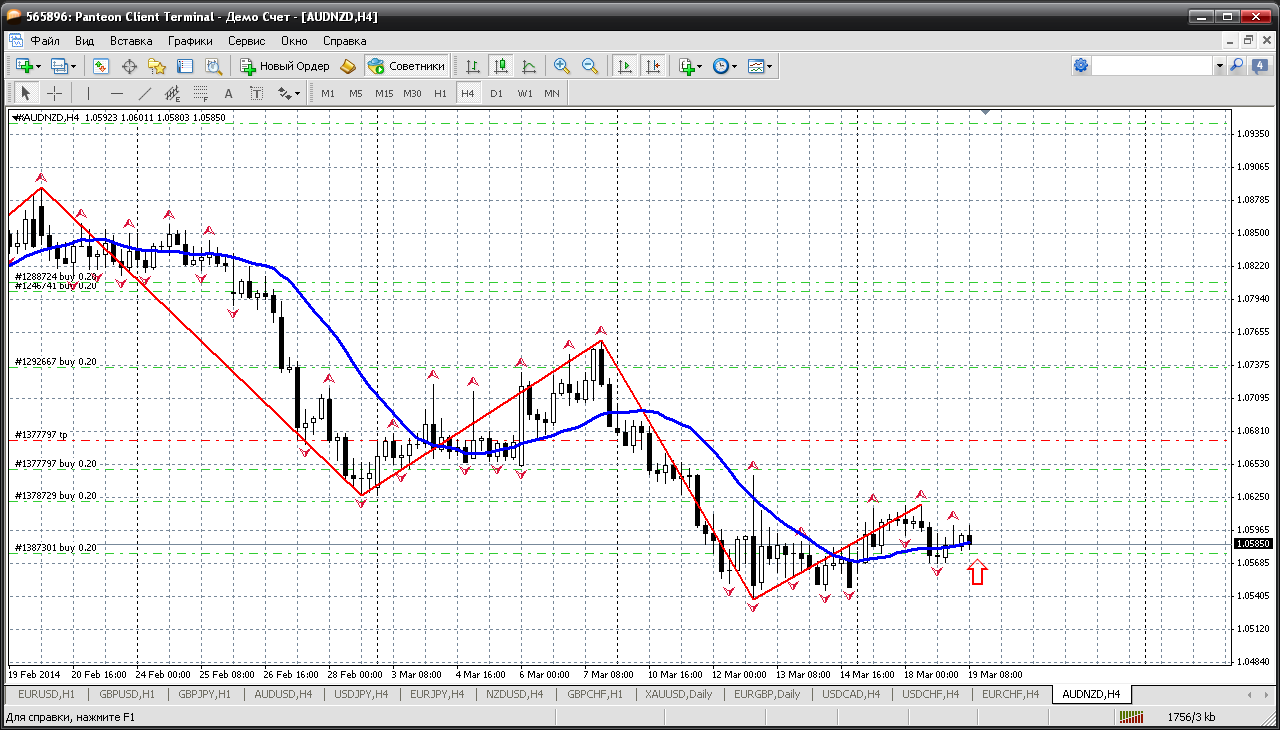Open the Strategy Tester icon
The height and width of the screenshot is (730, 1280).
213,66
